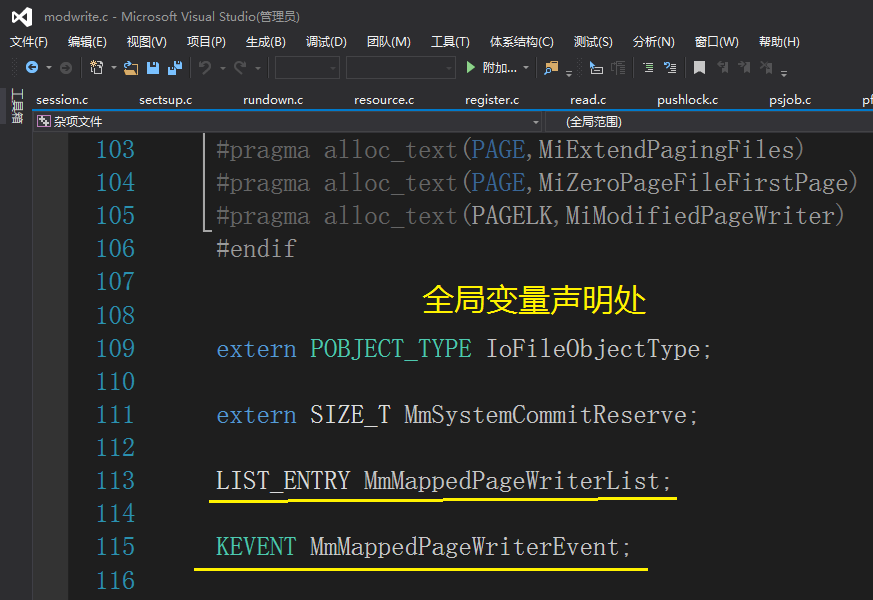Click the Redo arrow icon

click(x=241, y=67)
